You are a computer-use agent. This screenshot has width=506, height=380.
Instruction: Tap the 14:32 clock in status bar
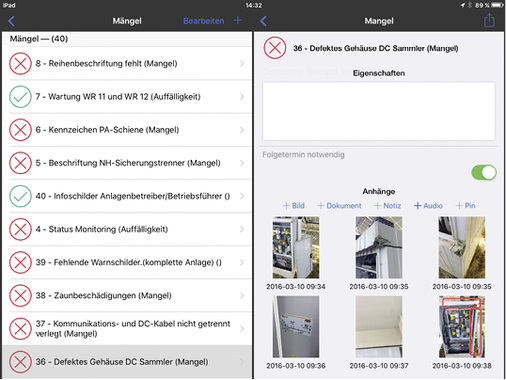pyautogui.click(x=254, y=5)
